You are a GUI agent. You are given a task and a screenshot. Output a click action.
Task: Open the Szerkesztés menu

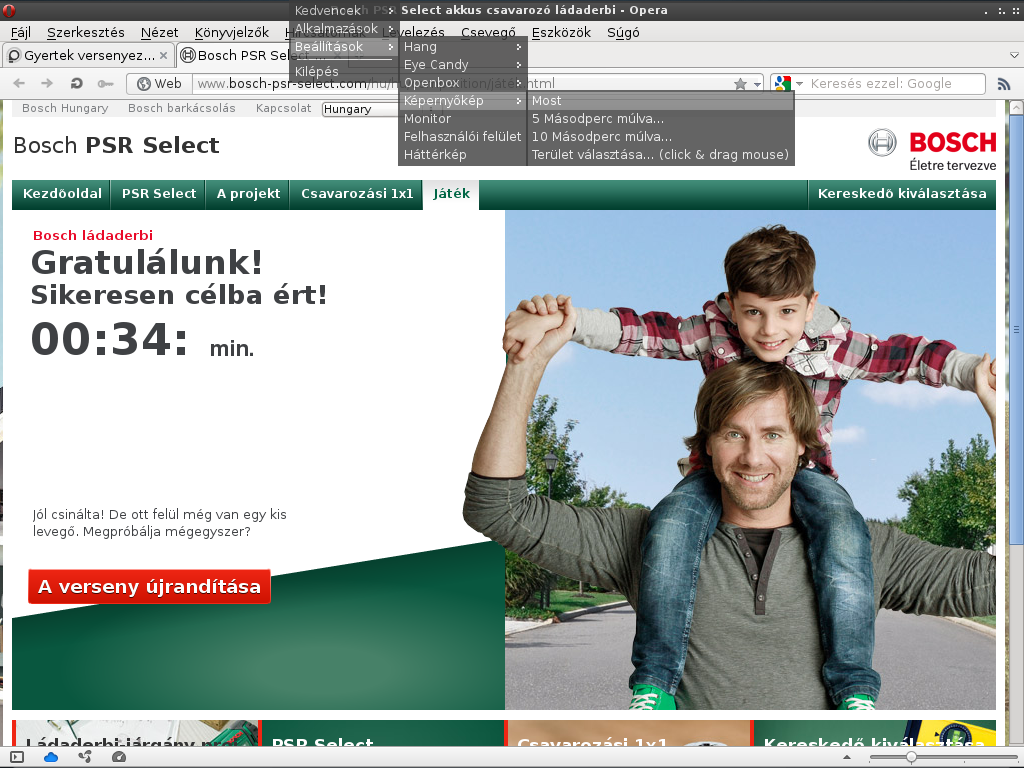click(86, 33)
